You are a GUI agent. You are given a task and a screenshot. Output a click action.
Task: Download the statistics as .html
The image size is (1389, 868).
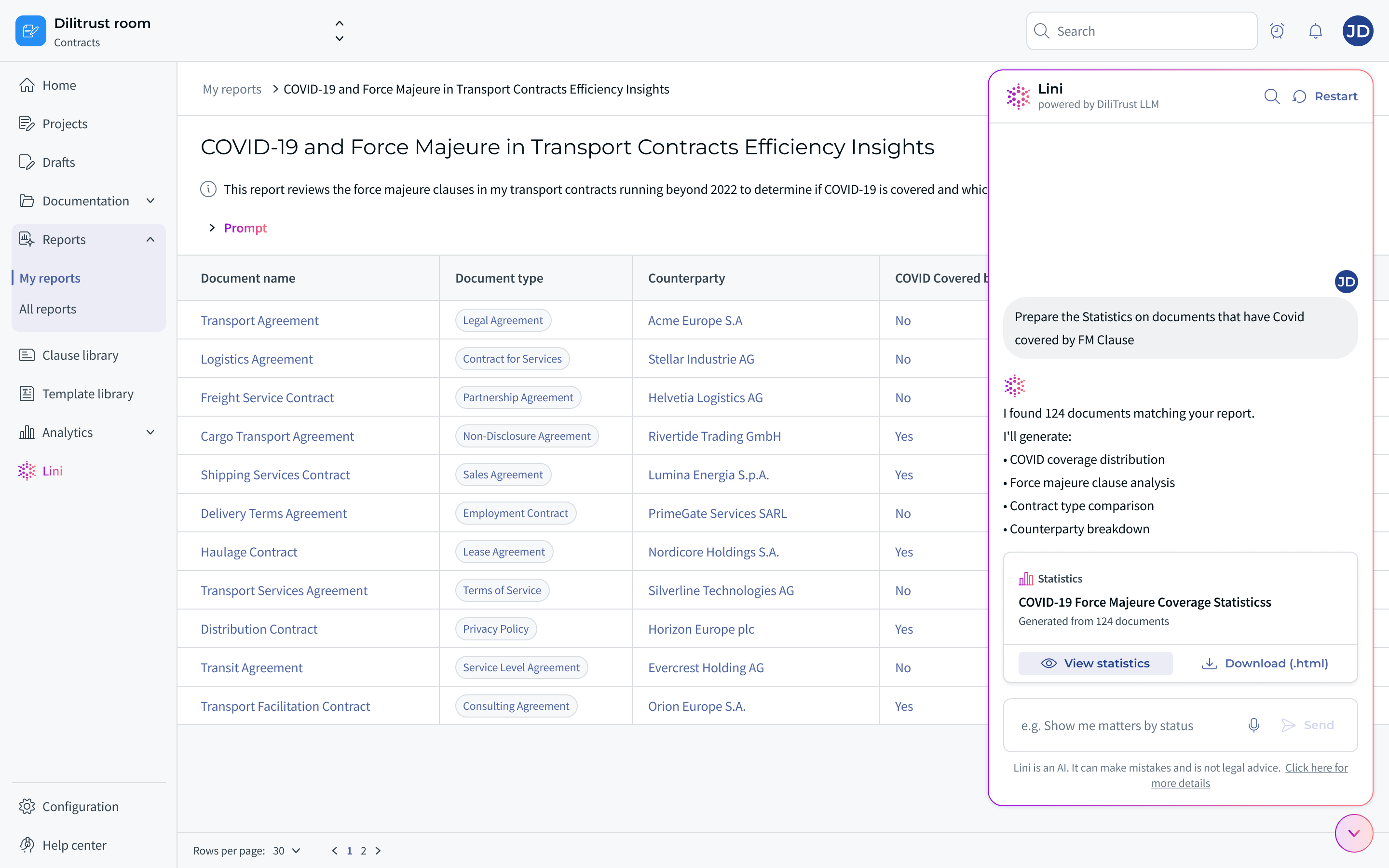point(1265,663)
